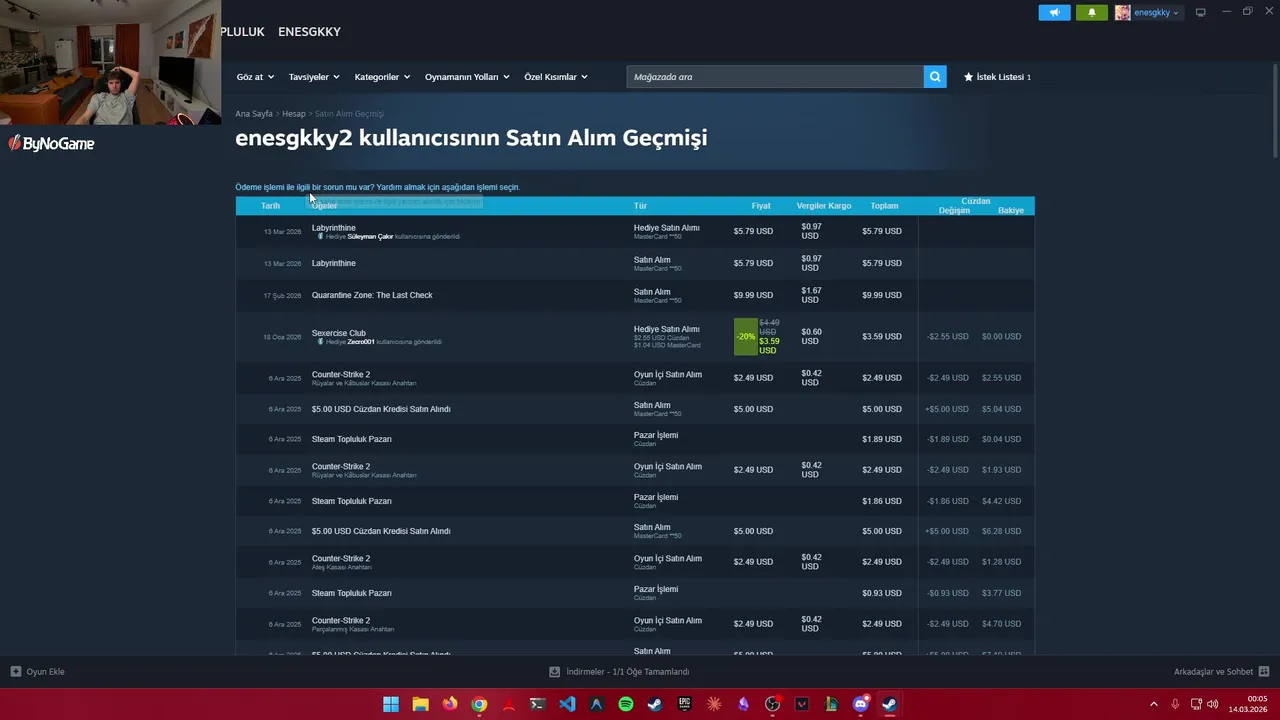Expand the Özel Kısımlar dropdown
The height and width of the screenshot is (720, 1280).
556,77
